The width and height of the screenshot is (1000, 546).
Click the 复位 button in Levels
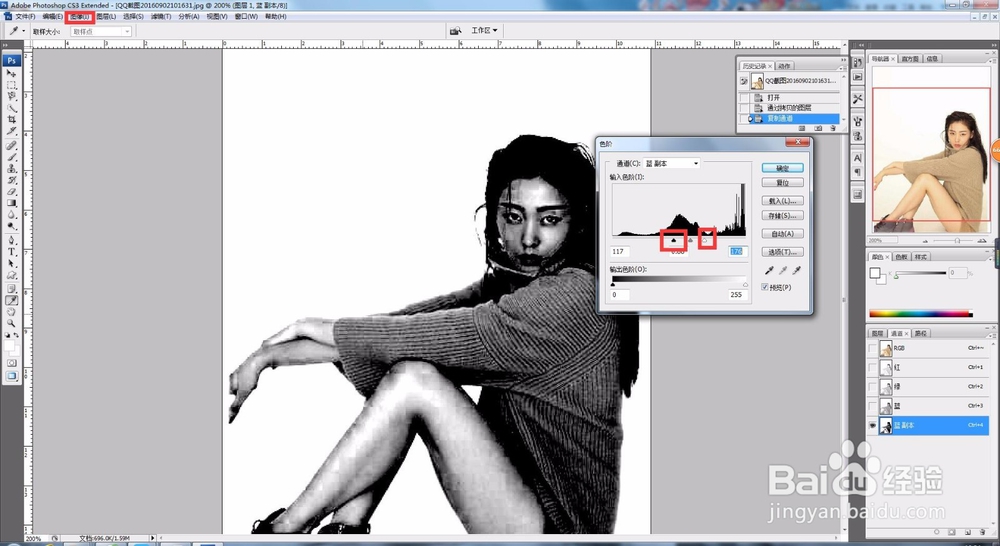(x=783, y=183)
